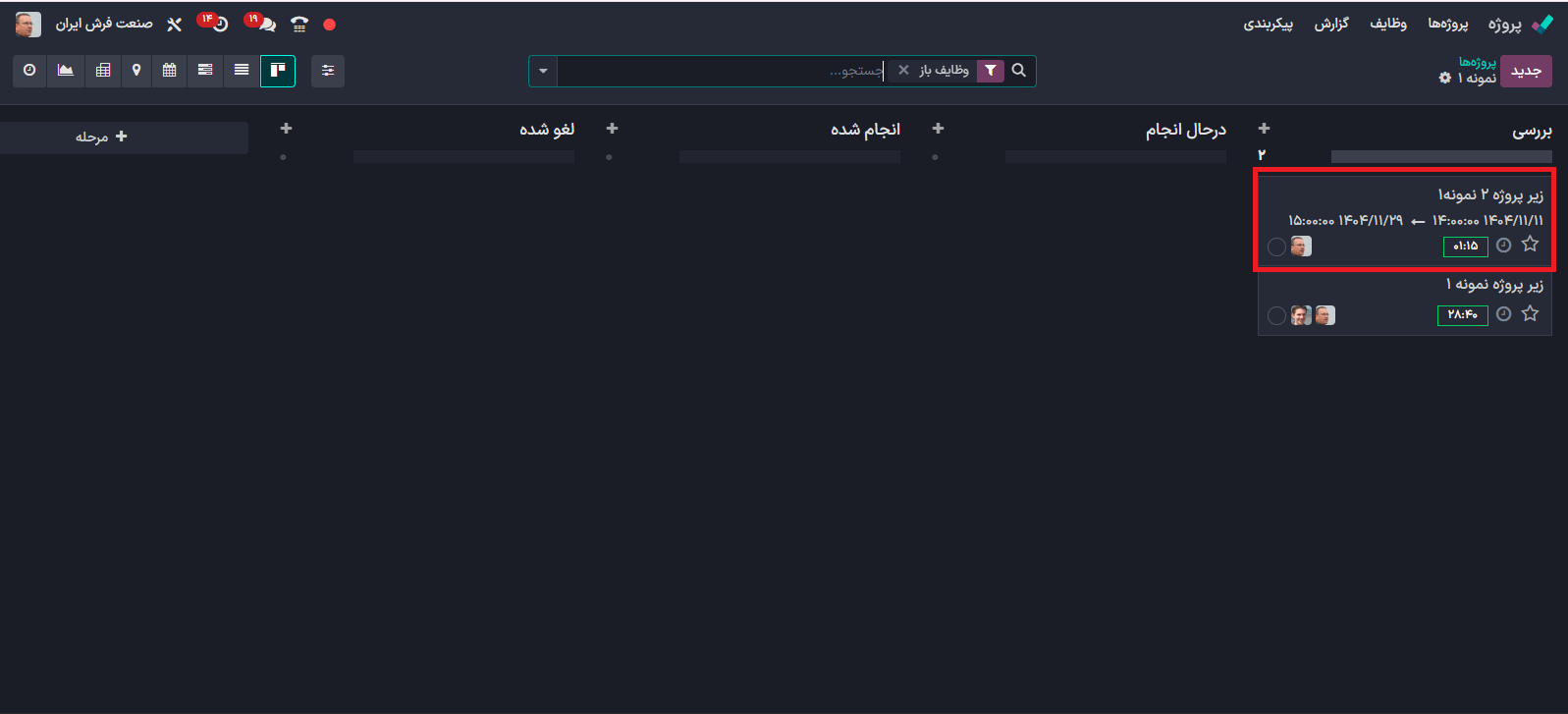Image resolution: width=1568 pixels, height=714 pixels.
Task: Click the بررسی column progress bar
Action: 1440,157
